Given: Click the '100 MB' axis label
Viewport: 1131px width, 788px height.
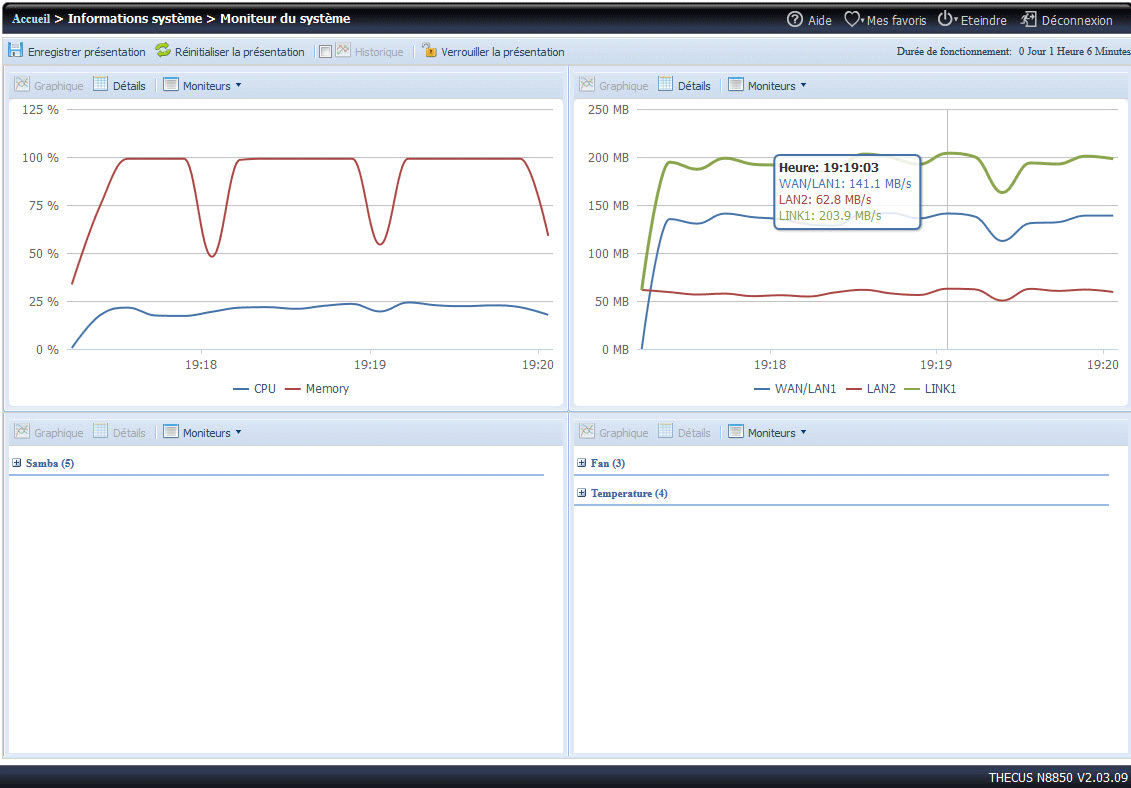Looking at the screenshot, I should point(609,253).
